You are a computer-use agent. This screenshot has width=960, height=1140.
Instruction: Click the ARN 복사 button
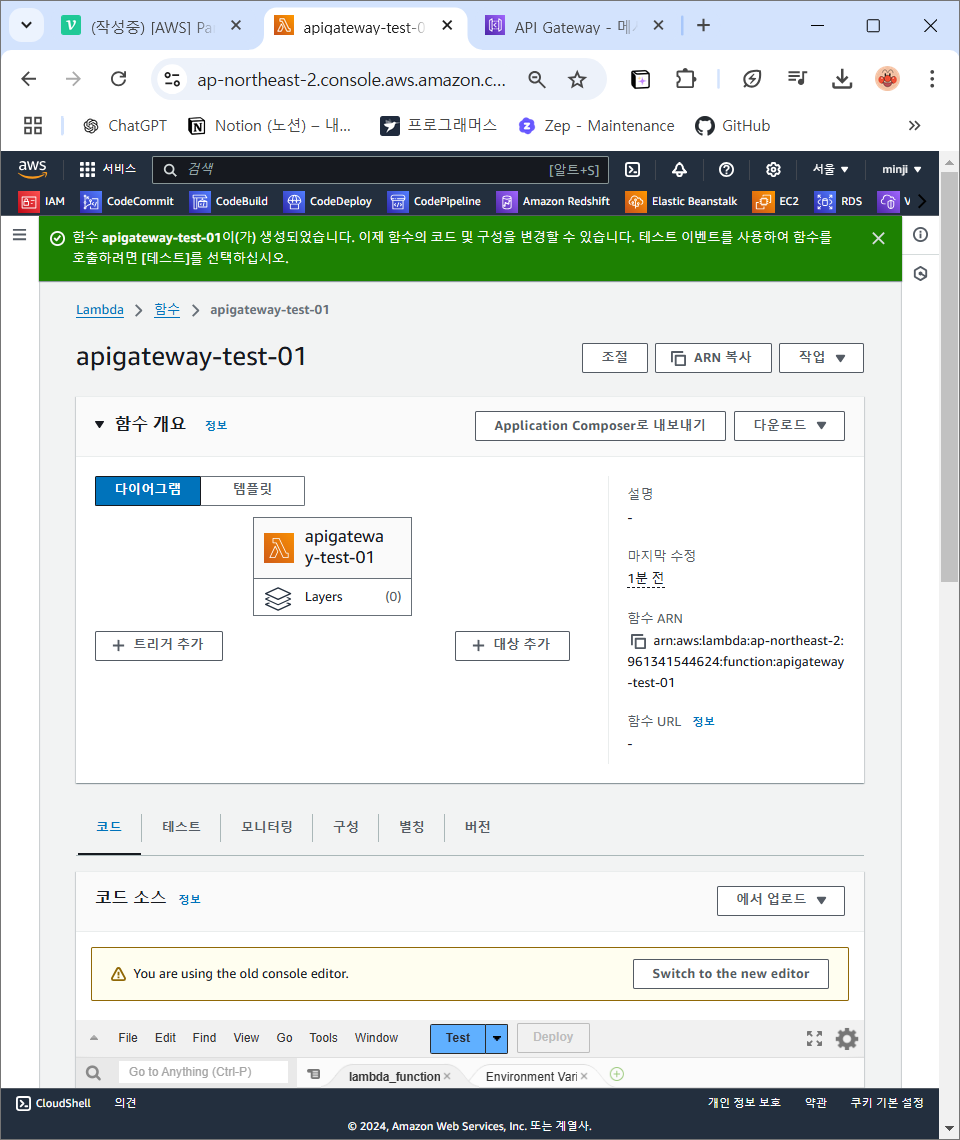pyautogui.click(x=713, y=358)
